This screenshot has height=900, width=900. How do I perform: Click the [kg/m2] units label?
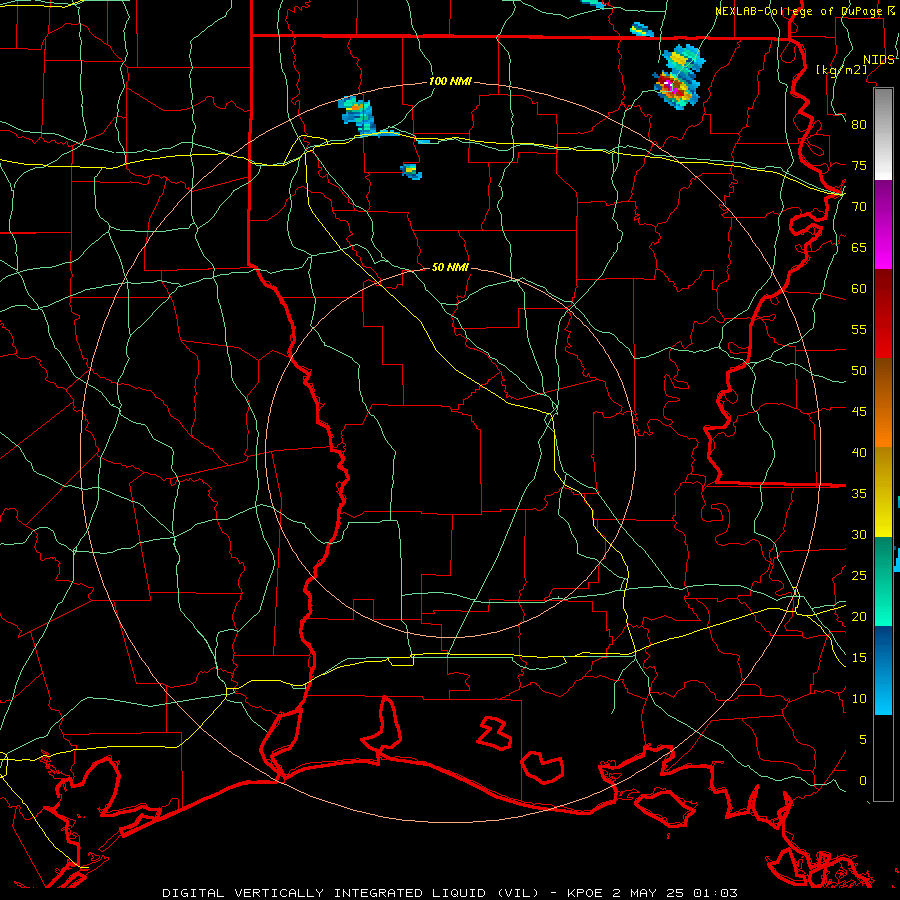click(841, 70)
